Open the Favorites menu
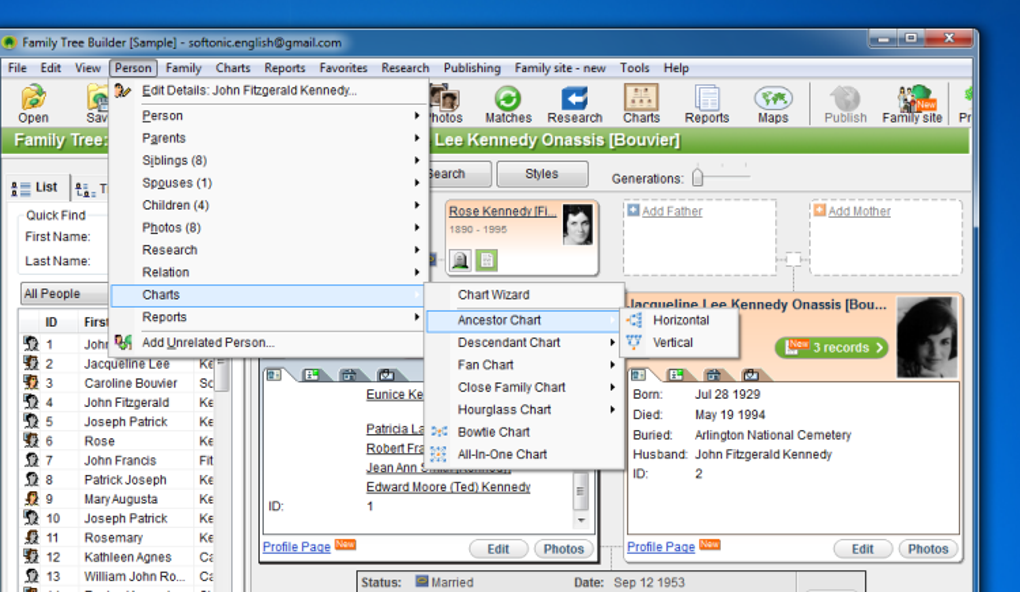Viewport: 1020px width, 592px height. pos(343,68)
